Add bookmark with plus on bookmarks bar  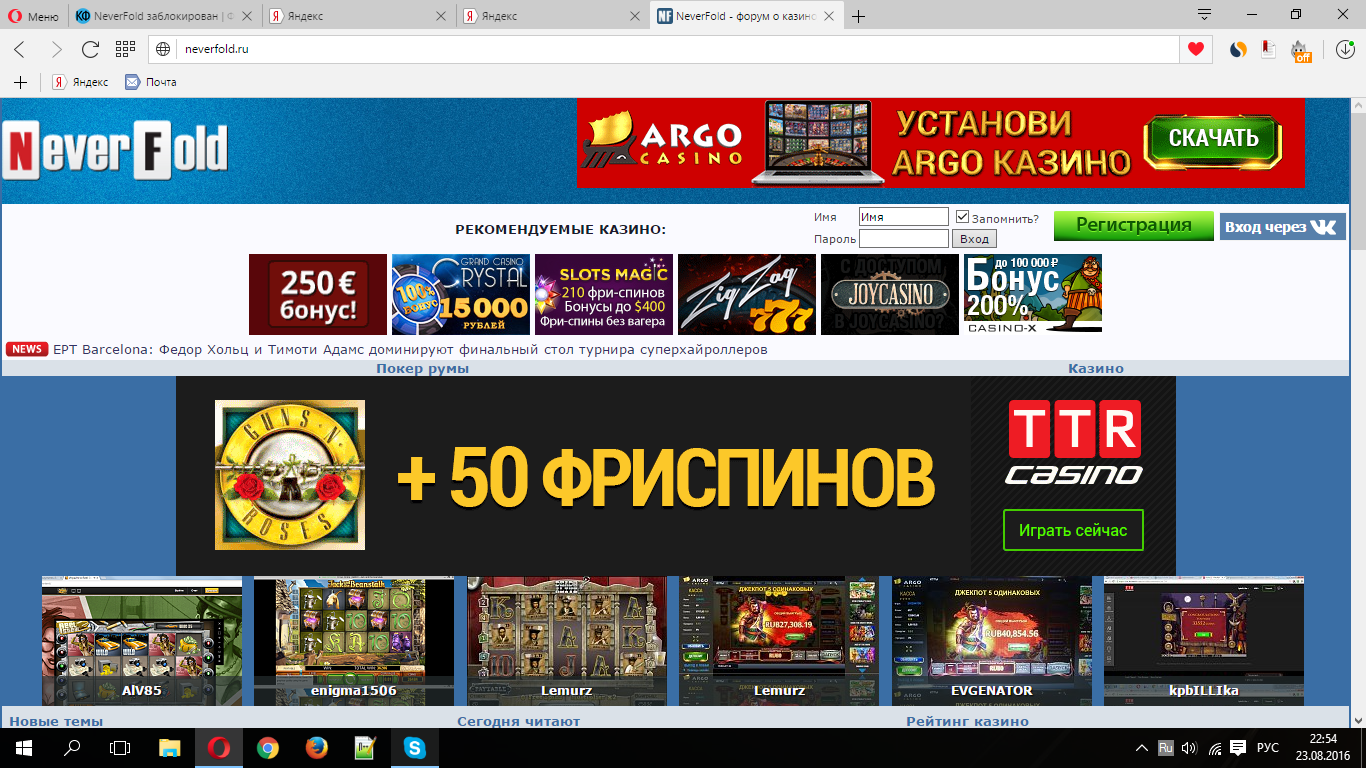[x=20, y=82]
